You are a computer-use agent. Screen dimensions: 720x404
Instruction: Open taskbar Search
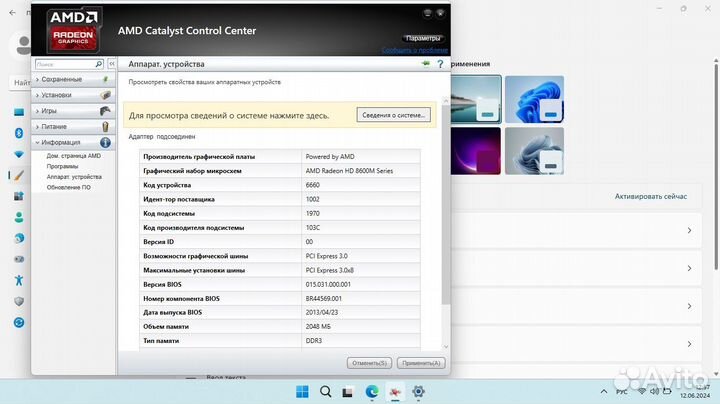326,392
